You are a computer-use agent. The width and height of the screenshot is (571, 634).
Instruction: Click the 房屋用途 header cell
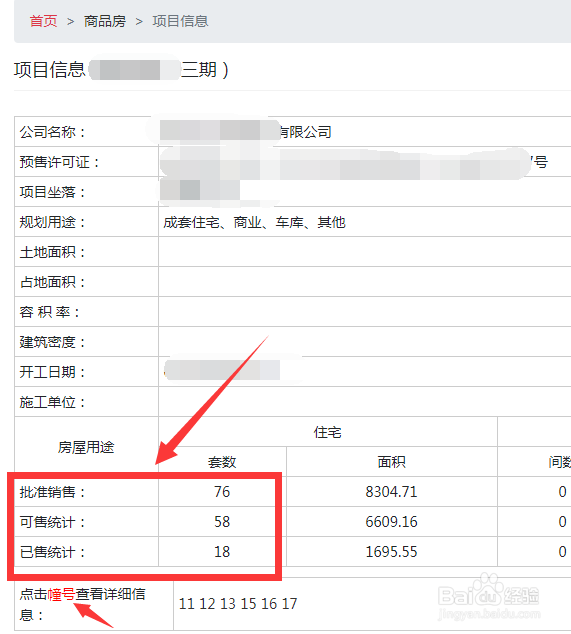coord(86,447)
